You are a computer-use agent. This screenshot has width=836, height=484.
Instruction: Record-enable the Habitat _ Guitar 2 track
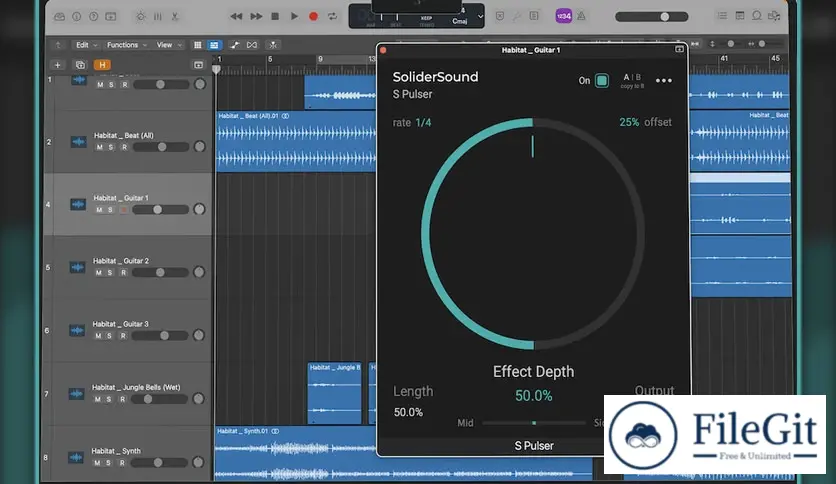(x=123, y=272)
